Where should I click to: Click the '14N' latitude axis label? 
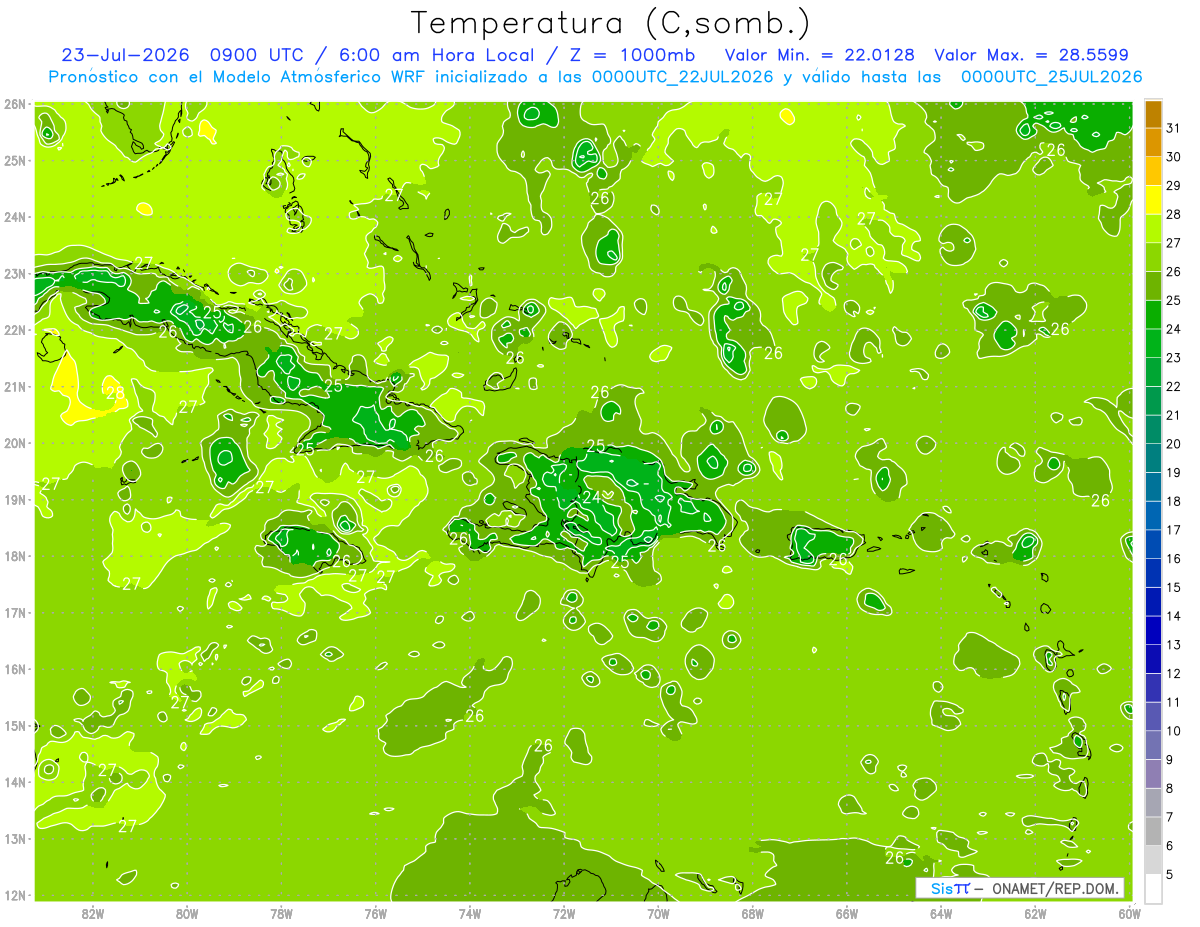14,782
